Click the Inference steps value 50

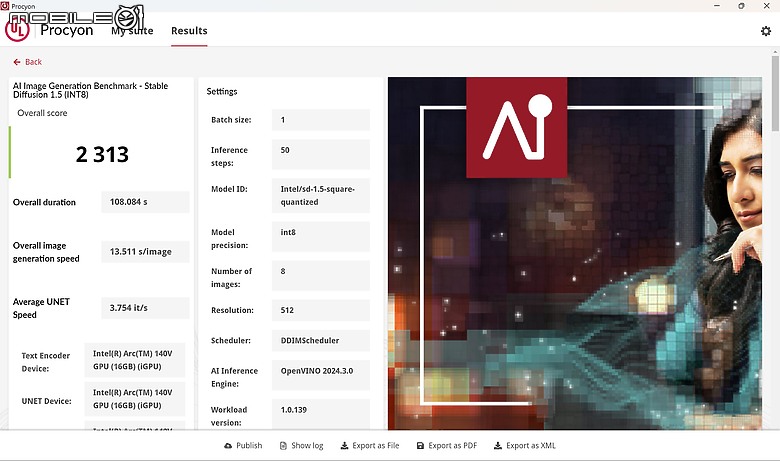[x=321, y=154]
